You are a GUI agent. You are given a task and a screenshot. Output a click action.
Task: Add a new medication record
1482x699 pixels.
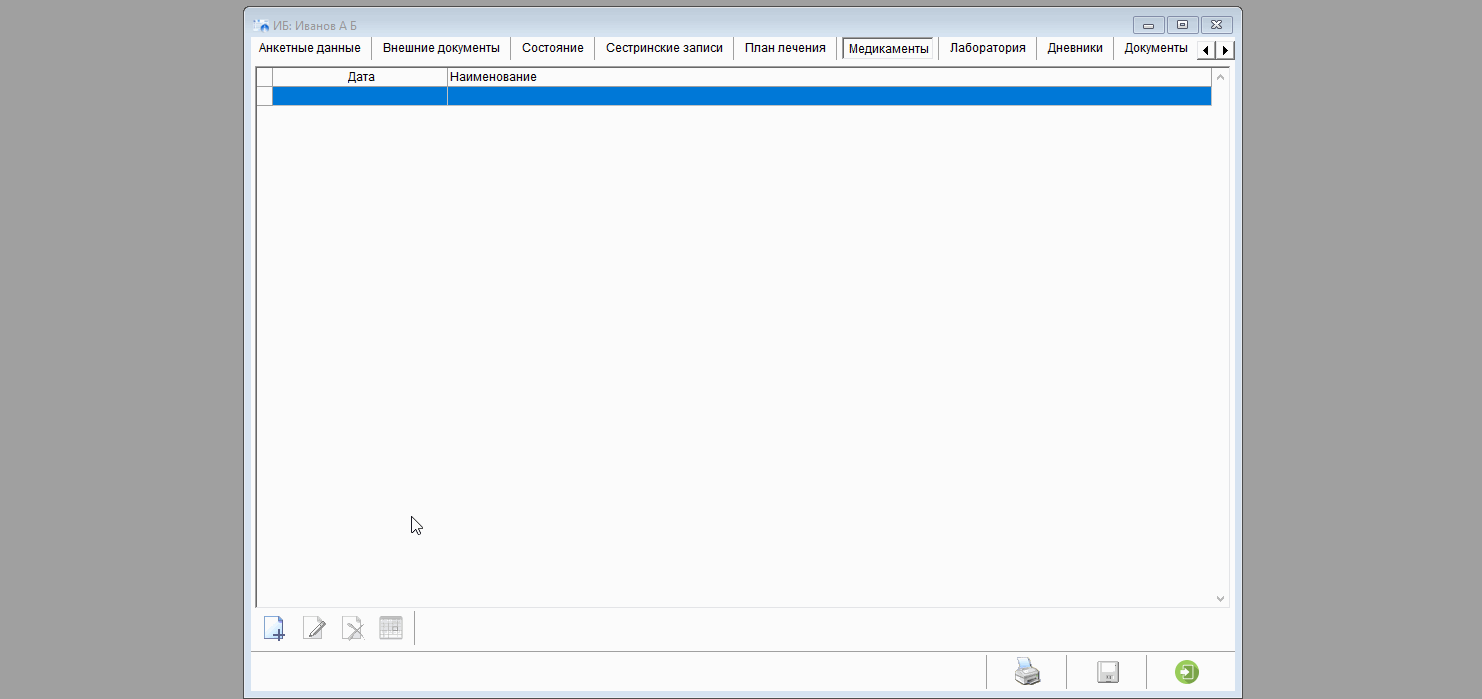point(274,628)
